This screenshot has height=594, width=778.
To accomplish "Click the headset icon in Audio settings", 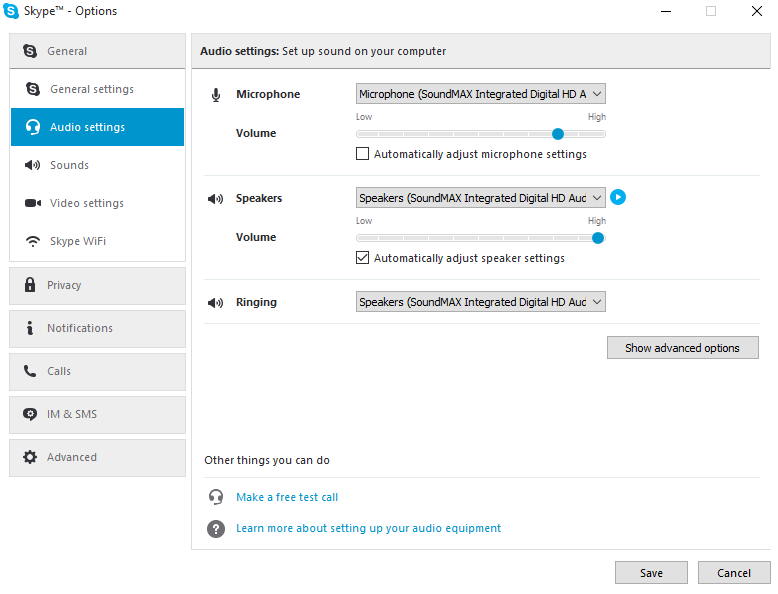I will [x=33, y=127].
